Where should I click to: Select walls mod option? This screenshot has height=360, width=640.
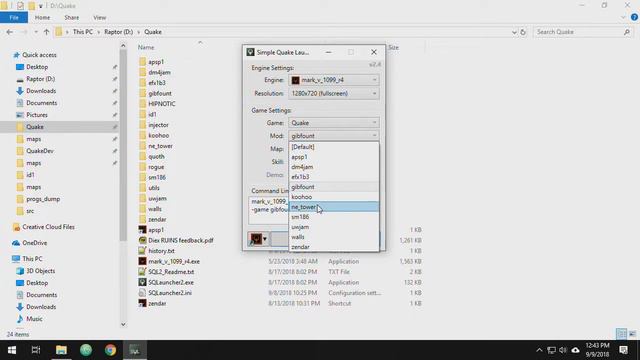click(333, 237)
